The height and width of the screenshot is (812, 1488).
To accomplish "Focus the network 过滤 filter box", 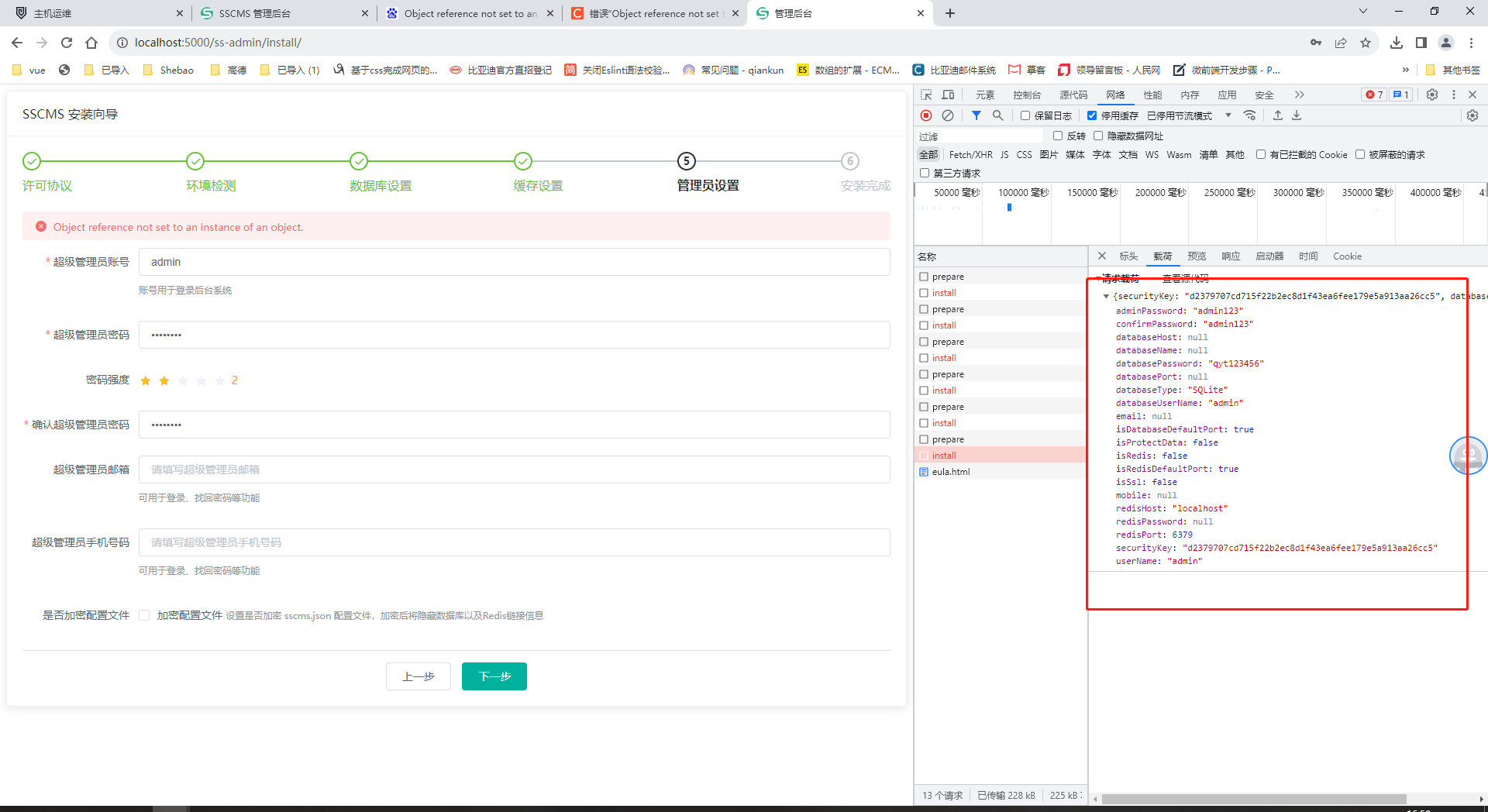I will [x=980, y=136].
